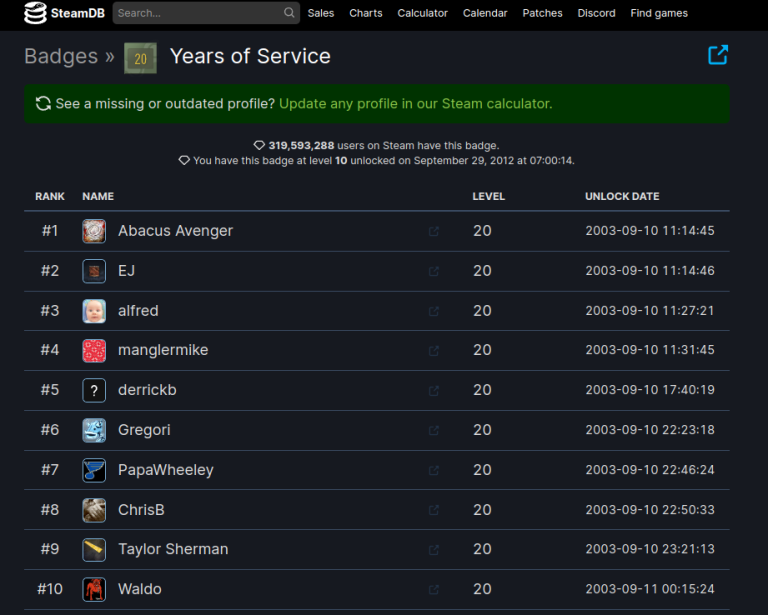Screen dimensions: 768x615
Task: Open Gregori profile name link
Action: [x=144, y=430]
